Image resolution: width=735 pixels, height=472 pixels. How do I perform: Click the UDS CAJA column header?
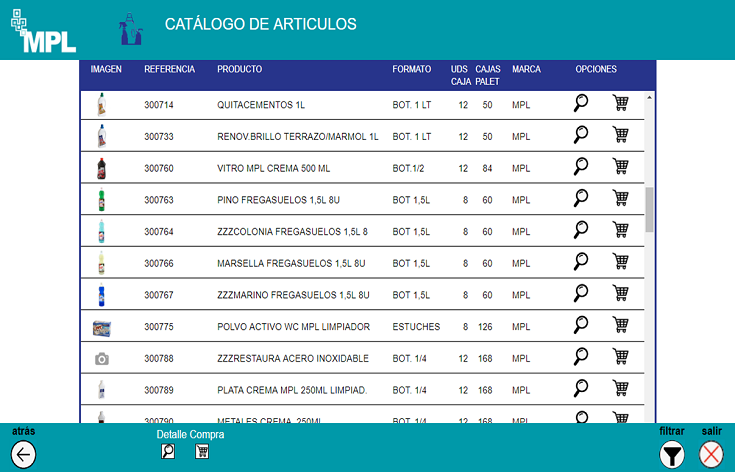point(461,75)
